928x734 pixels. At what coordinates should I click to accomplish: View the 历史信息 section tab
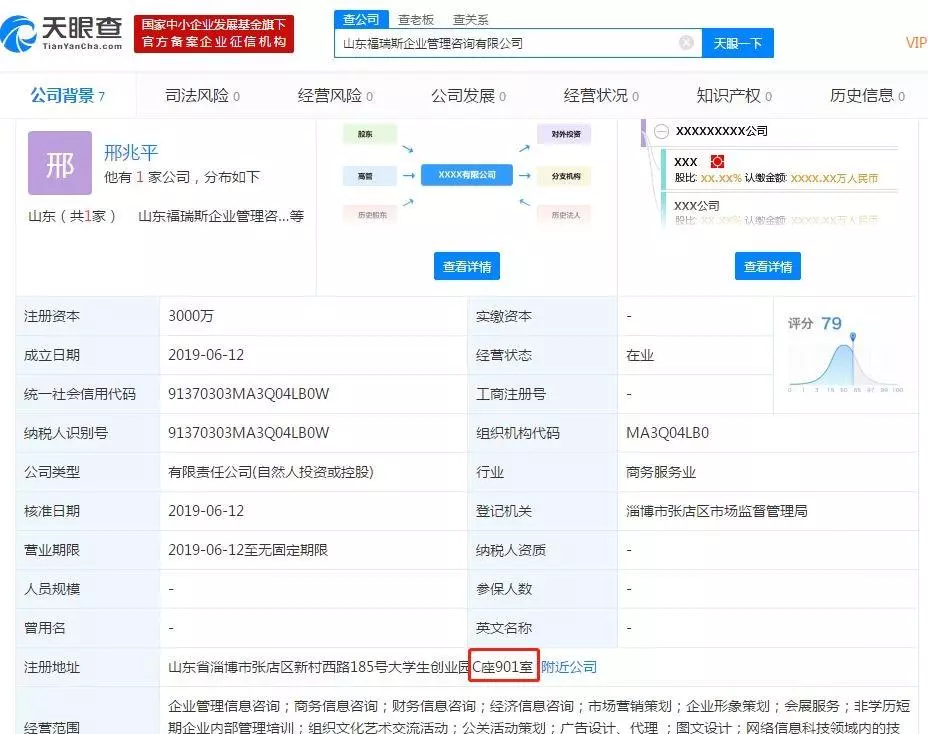coord(867,95)
